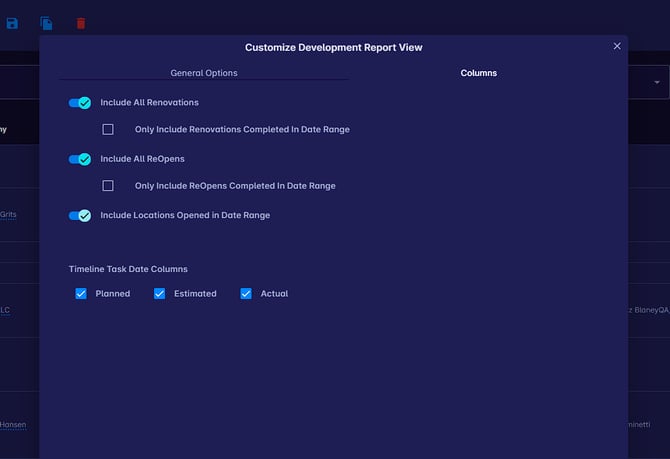Image resolution: width=670 pixels, height=459 pixels.
Task: Click the link ending in LC
Action: (x=5, y=310)
